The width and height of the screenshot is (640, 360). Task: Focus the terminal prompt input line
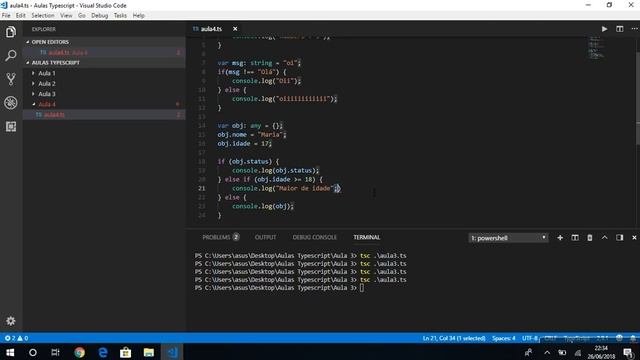(x=362, y=288)
